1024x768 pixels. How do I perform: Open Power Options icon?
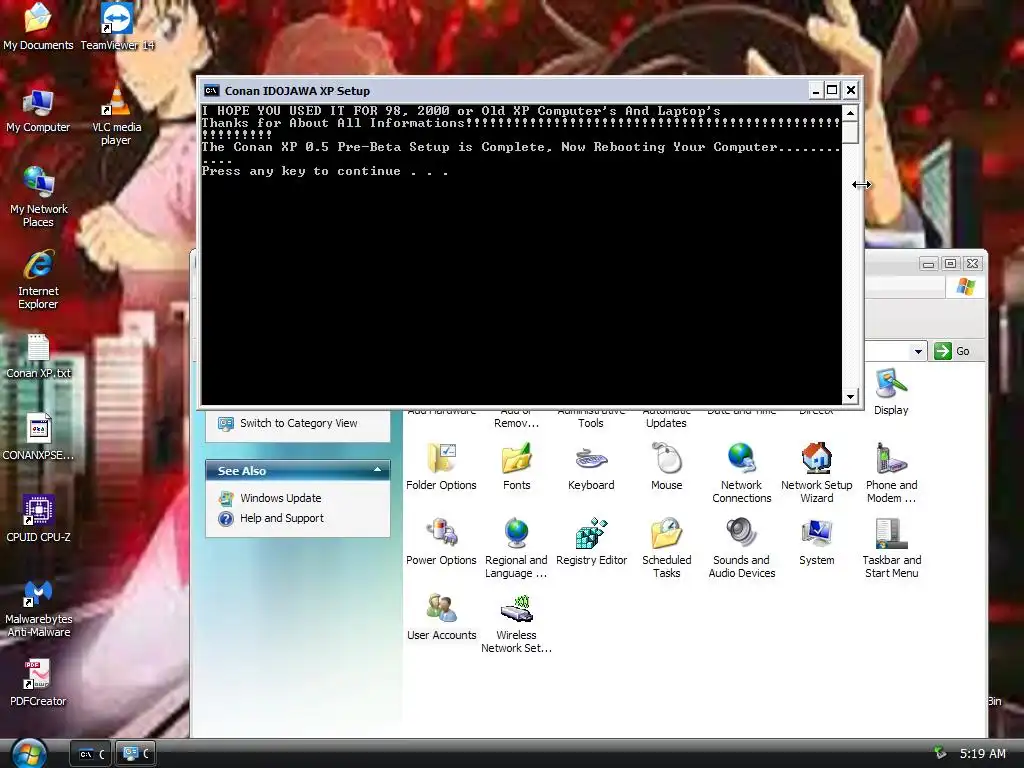441,541
